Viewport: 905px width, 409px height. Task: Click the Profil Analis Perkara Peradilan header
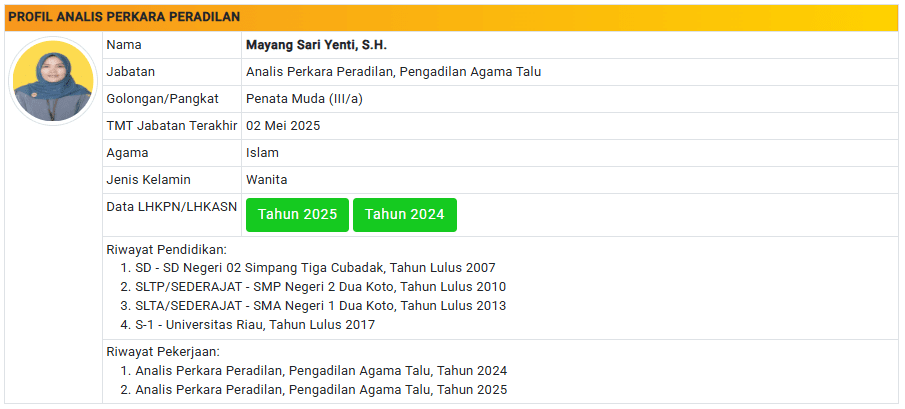point(124,17)
